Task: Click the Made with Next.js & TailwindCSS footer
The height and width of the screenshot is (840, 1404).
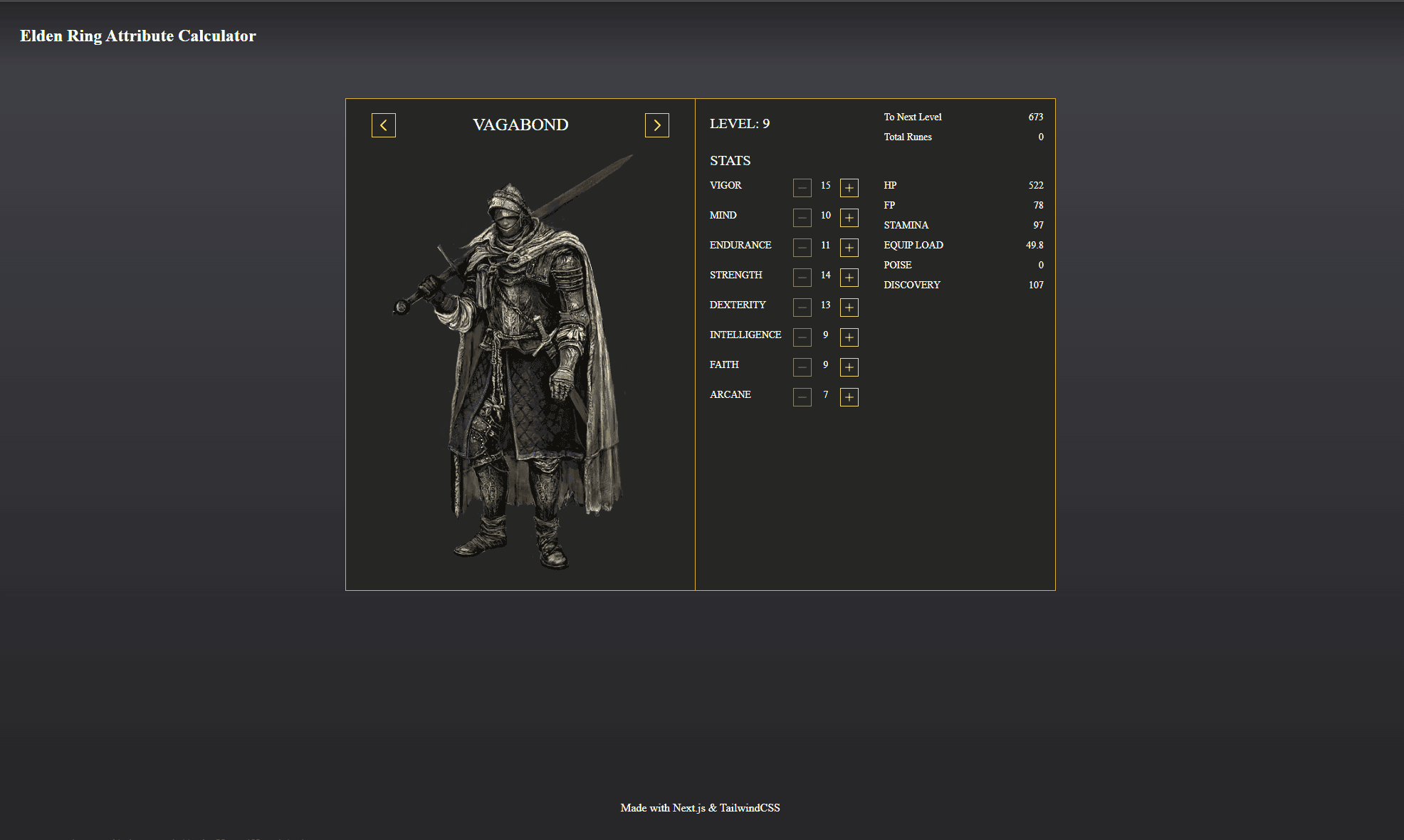Action: tap(700, 808)
